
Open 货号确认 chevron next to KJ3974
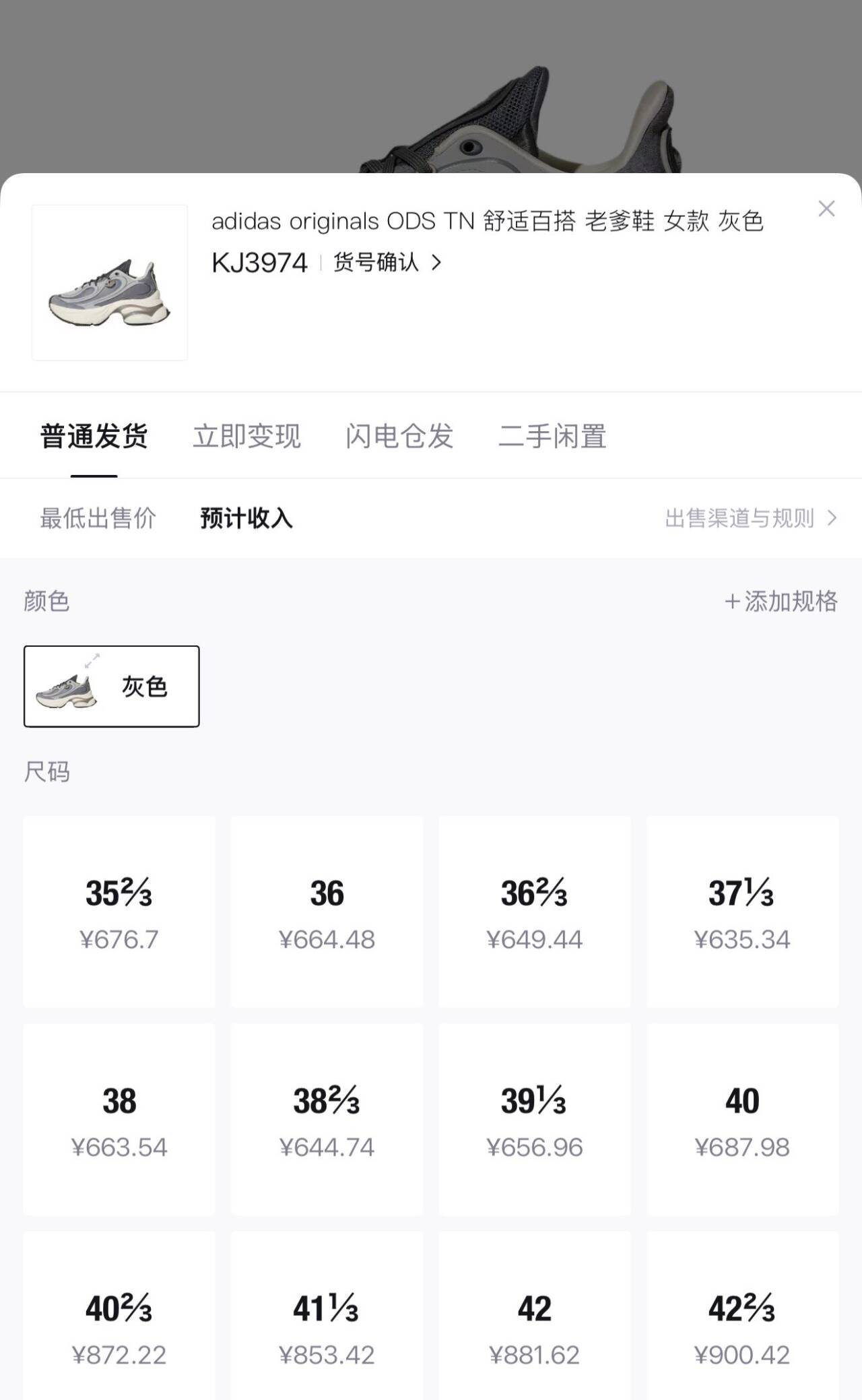(x=436, y=262)
